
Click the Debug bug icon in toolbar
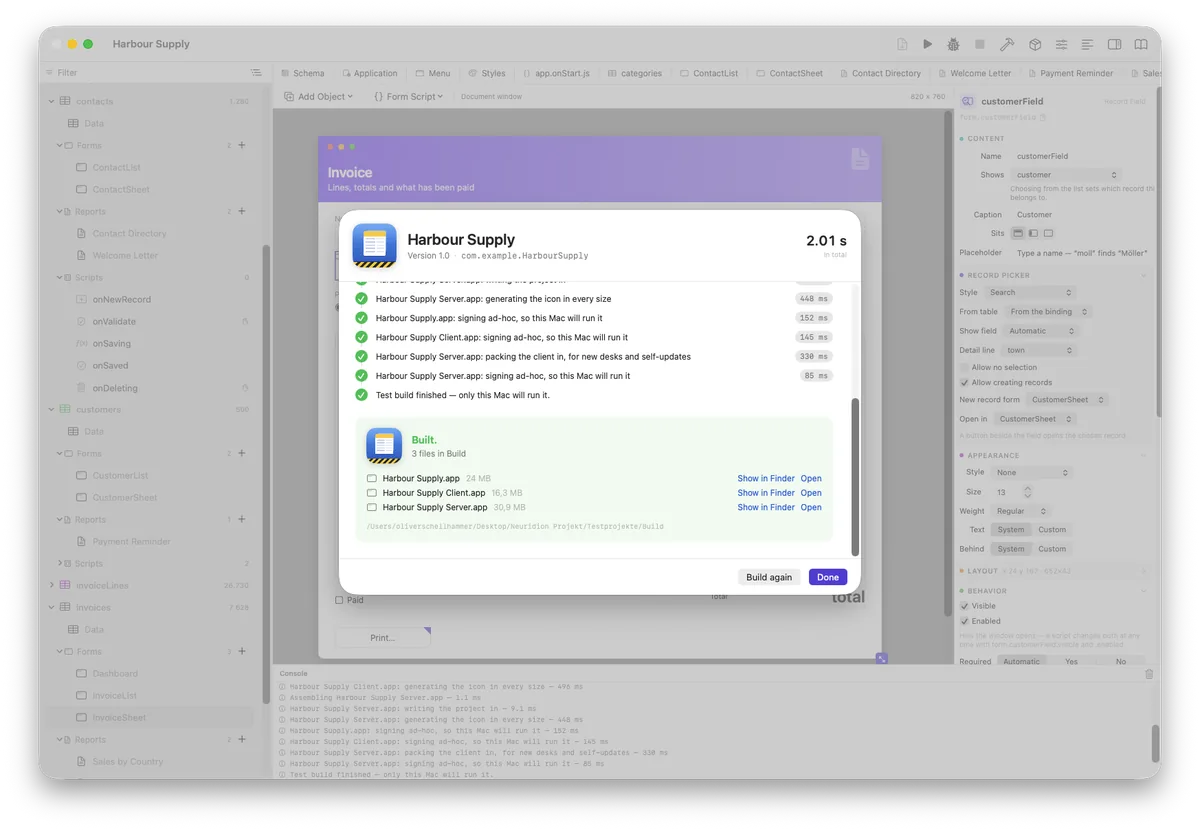point(954,44)
